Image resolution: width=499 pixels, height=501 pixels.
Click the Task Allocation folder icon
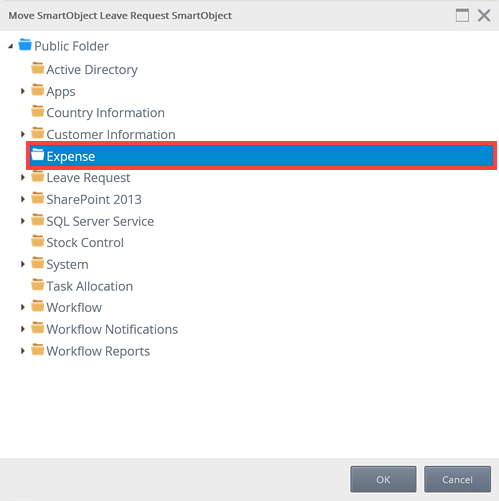coord(37,285)
